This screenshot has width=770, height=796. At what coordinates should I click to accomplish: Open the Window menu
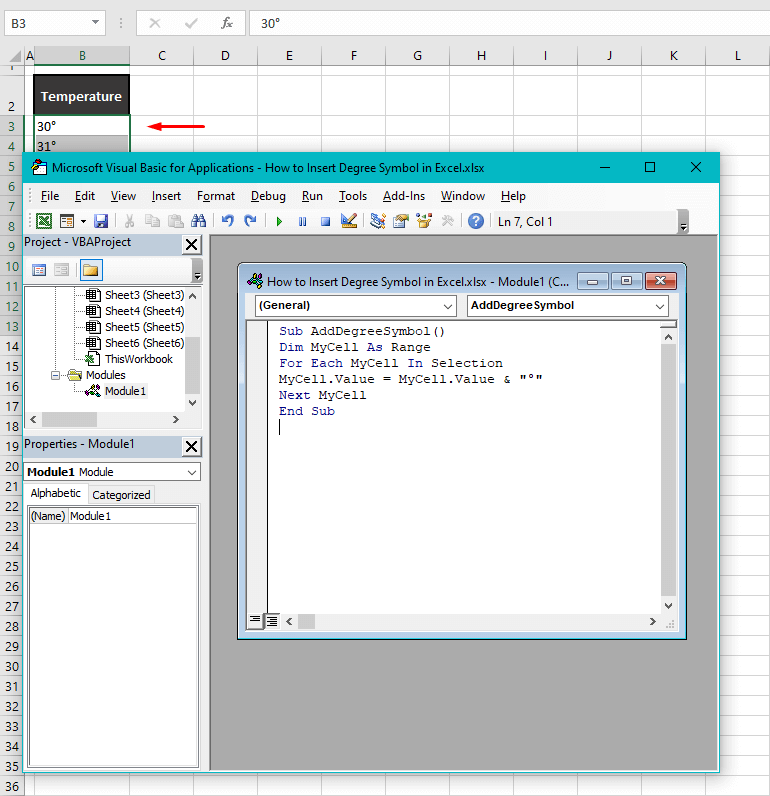[x=462, y=196]
